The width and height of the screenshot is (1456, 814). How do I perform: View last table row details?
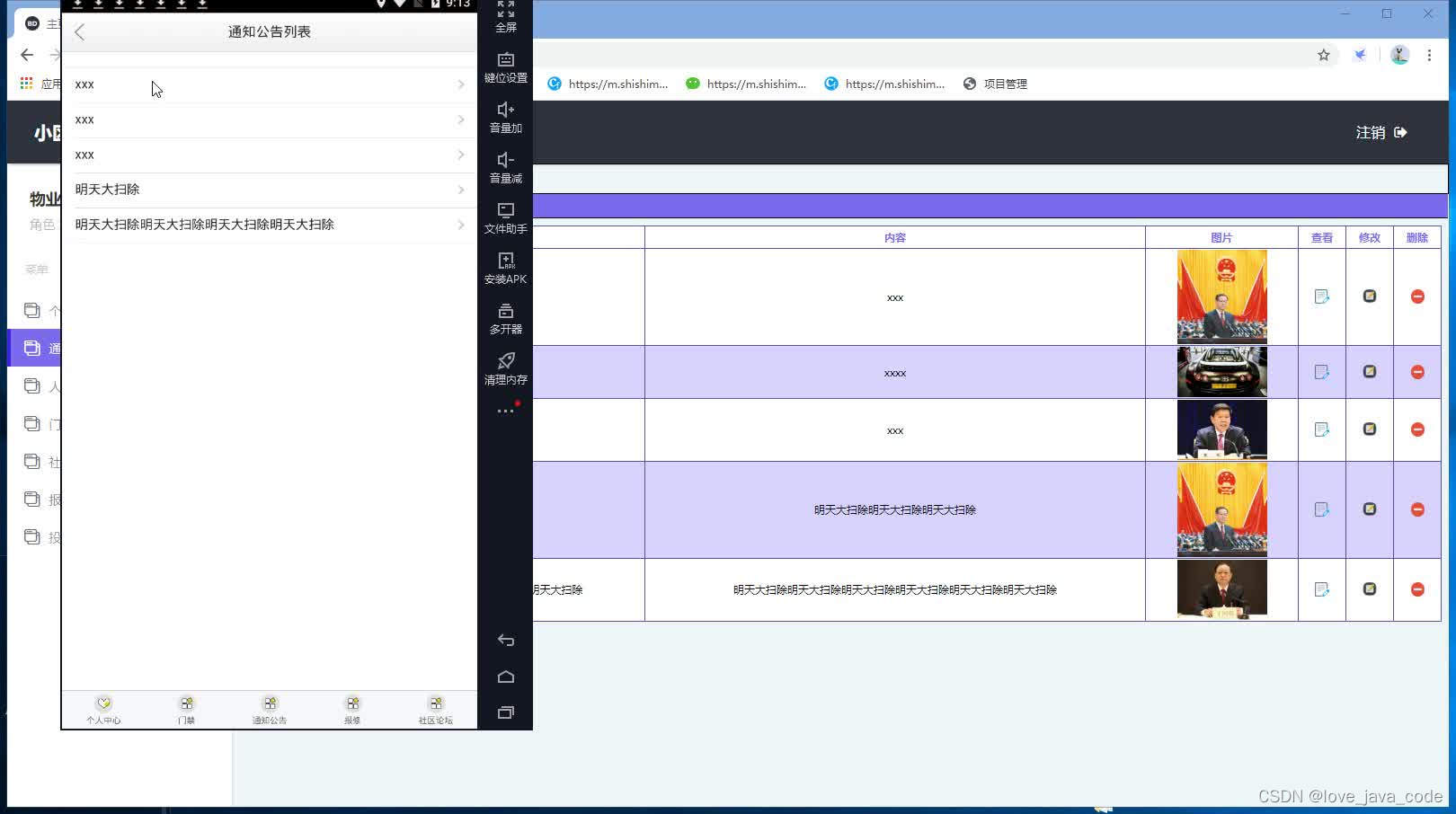click(x=1321, y=589)
